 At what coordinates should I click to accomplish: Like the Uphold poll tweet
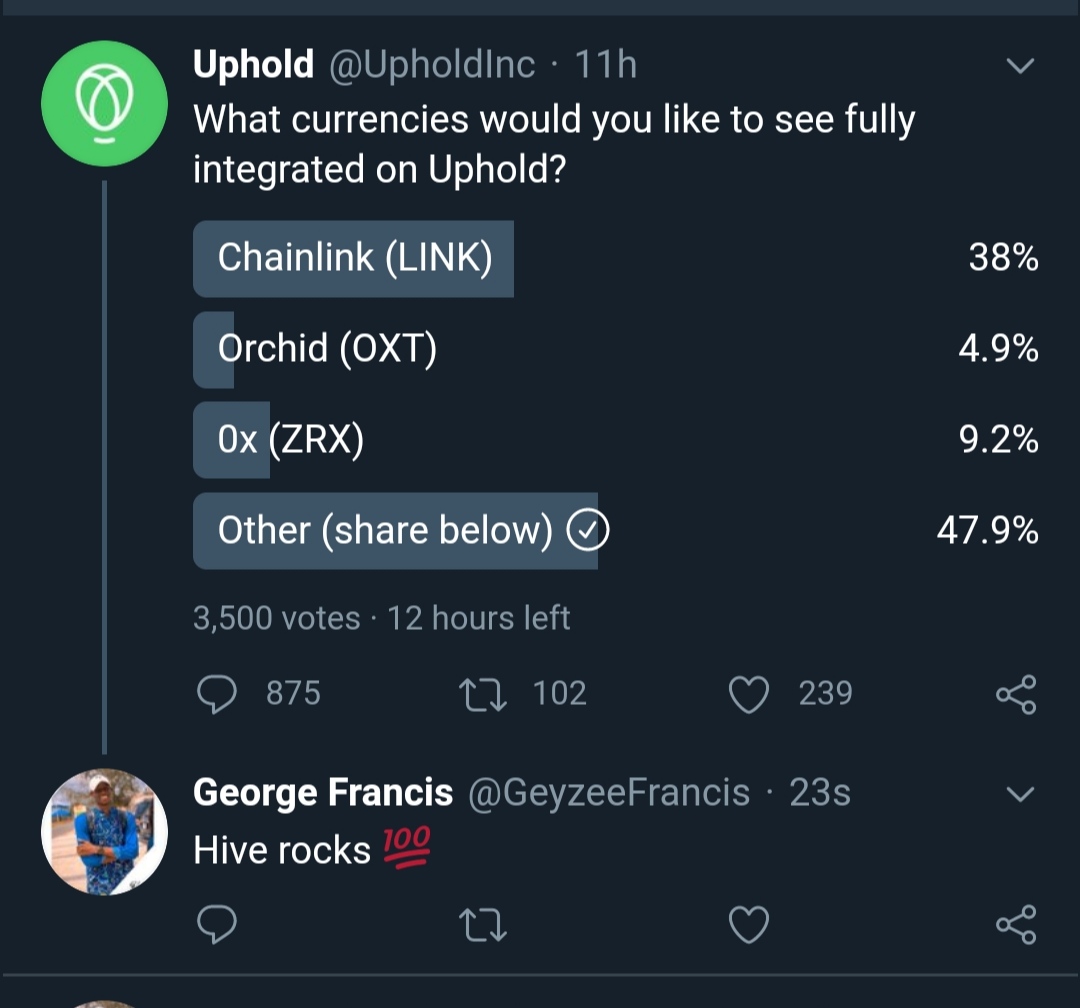click(749, 695)
